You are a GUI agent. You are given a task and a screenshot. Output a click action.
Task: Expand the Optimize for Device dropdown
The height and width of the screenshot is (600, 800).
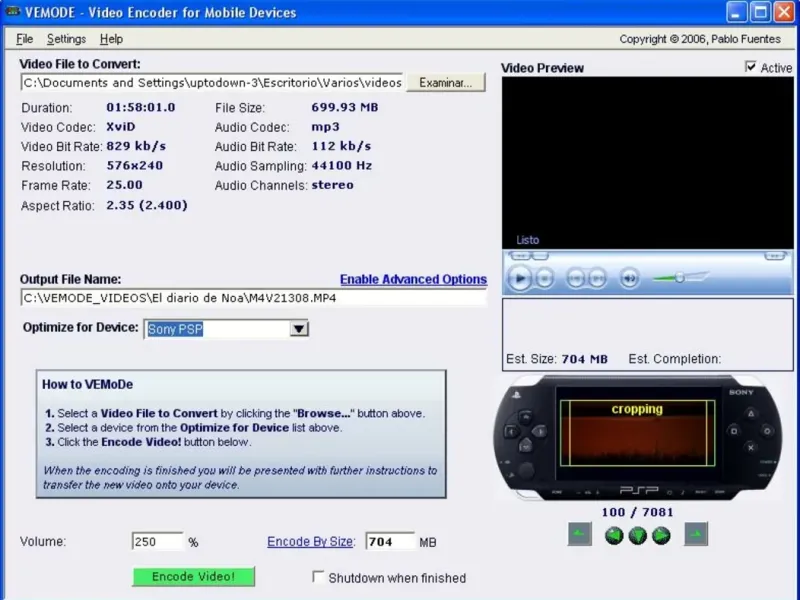click(298, 329)
